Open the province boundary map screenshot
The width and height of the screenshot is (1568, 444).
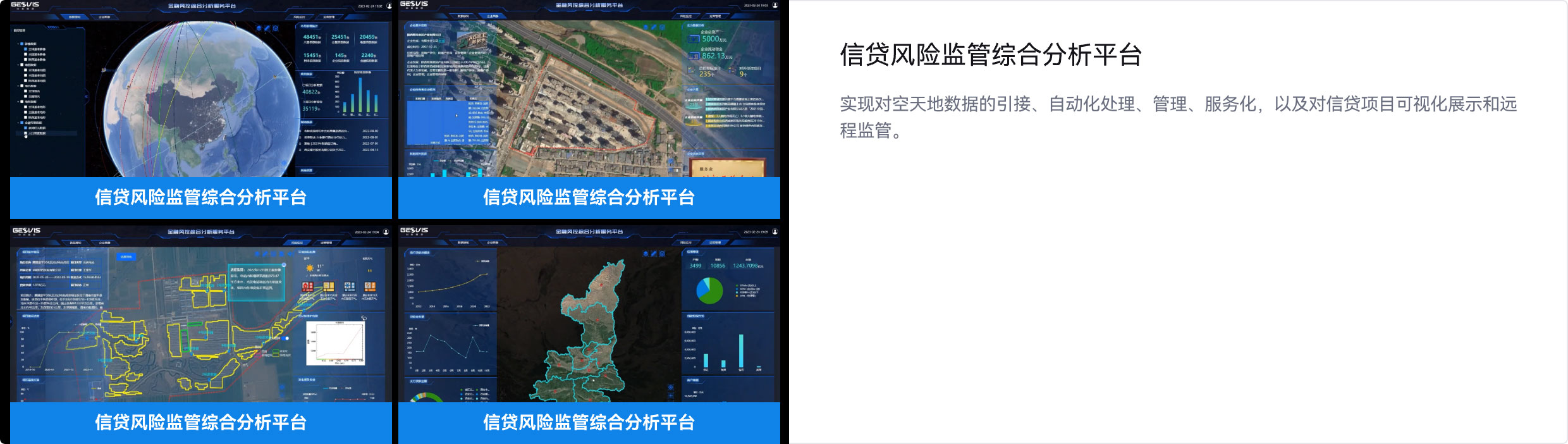click(589, 314)
